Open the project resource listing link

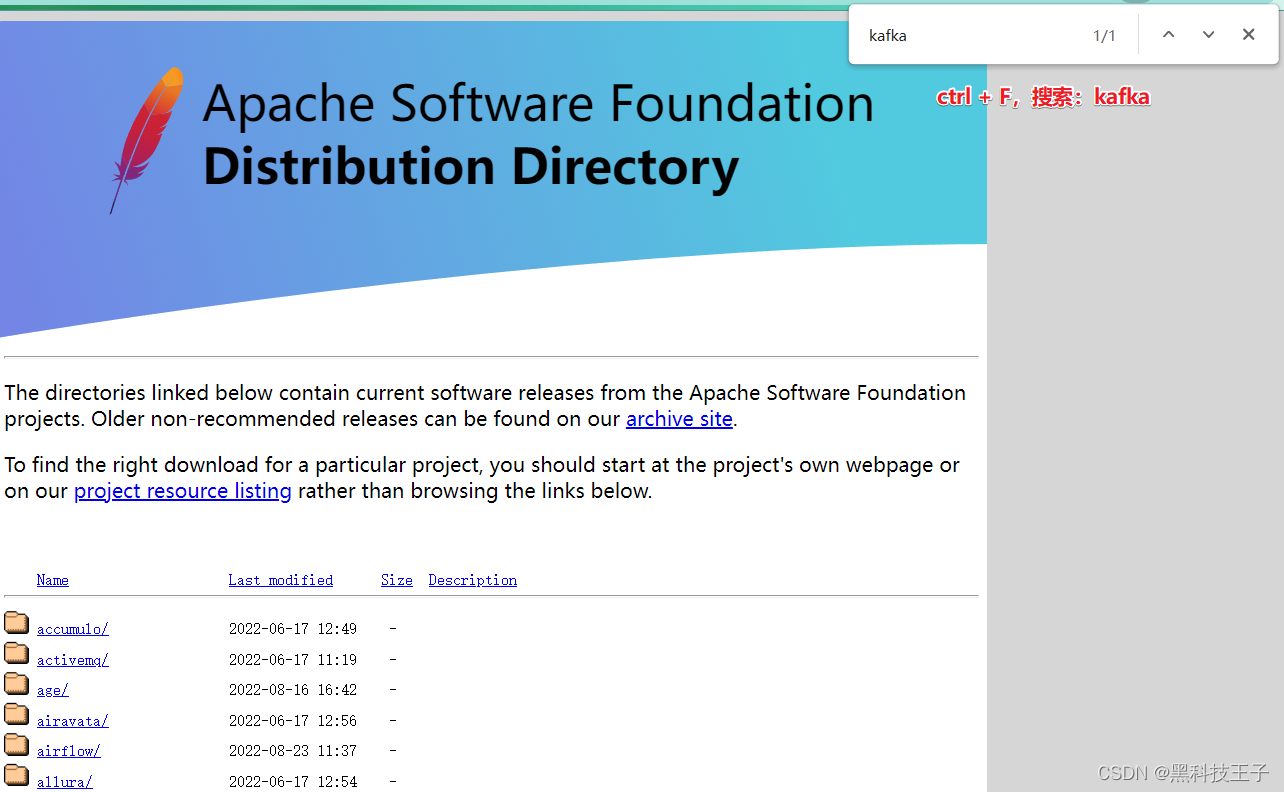(183, 491)
